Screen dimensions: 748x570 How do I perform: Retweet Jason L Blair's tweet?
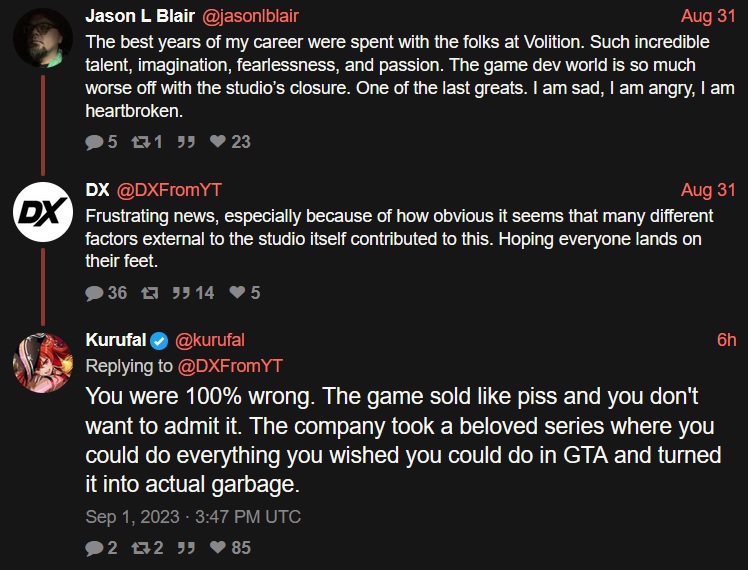pos(143,142)
